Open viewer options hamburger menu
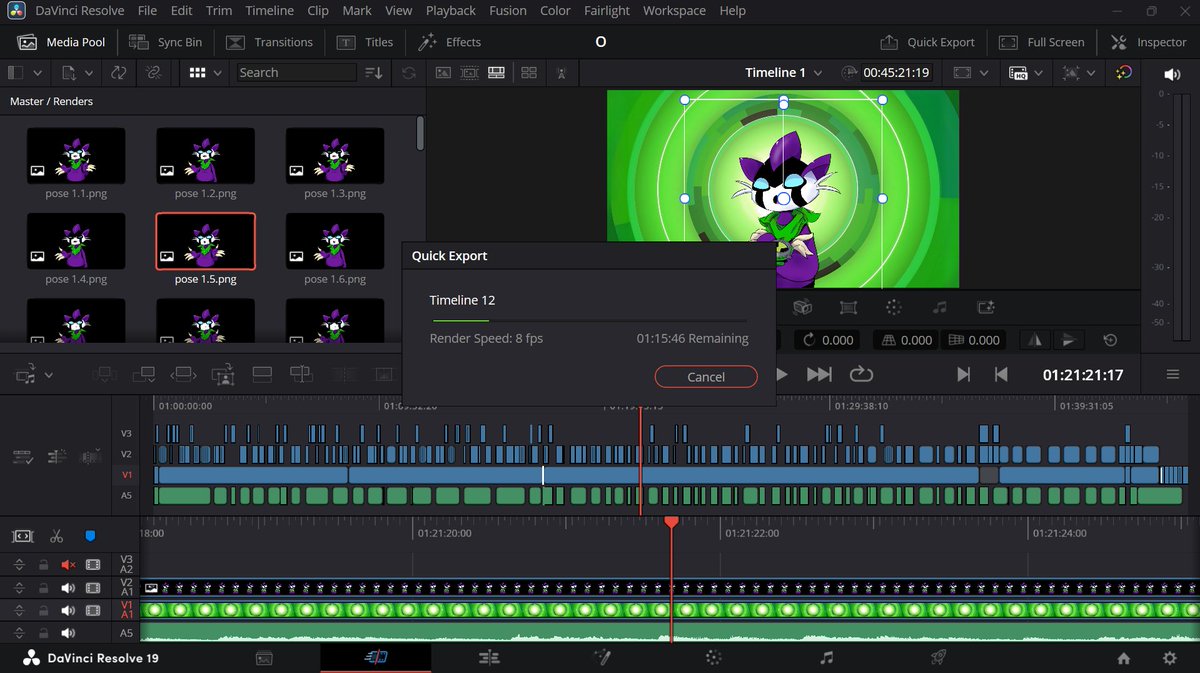1200x673 pixels. pyautogui.click(x=1172, y=374)
